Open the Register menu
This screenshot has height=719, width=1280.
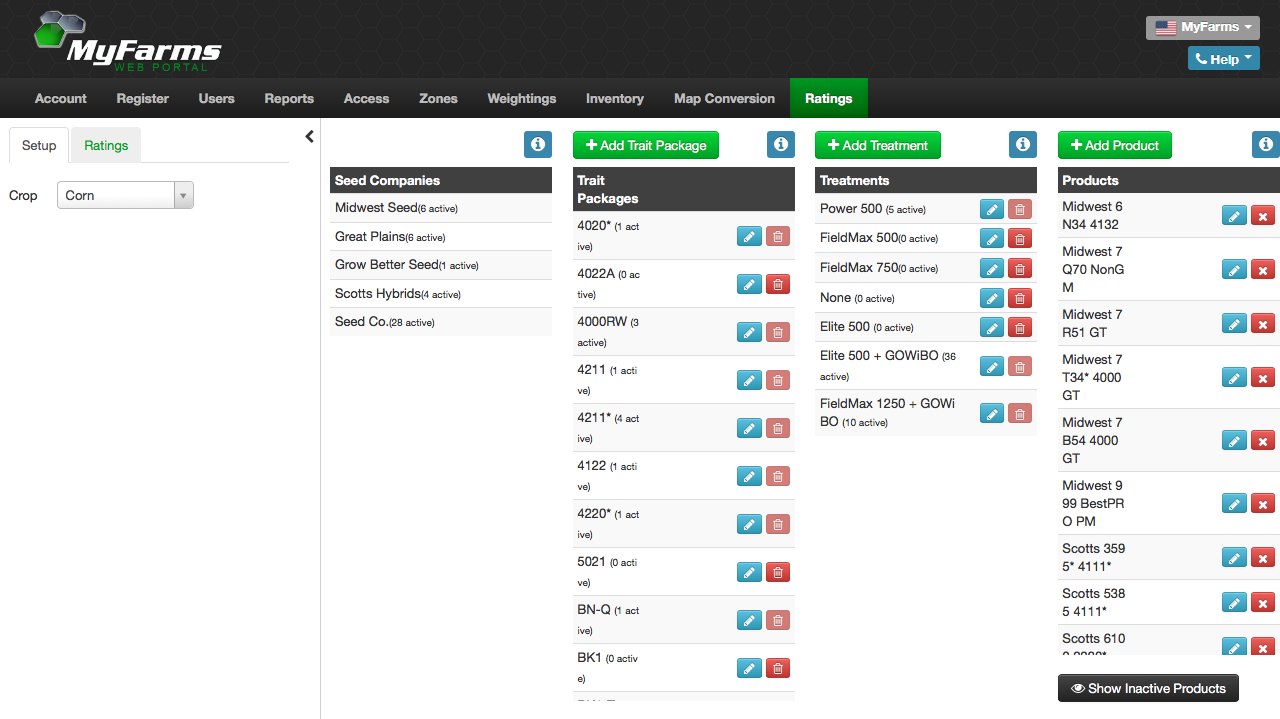[143, 98]
